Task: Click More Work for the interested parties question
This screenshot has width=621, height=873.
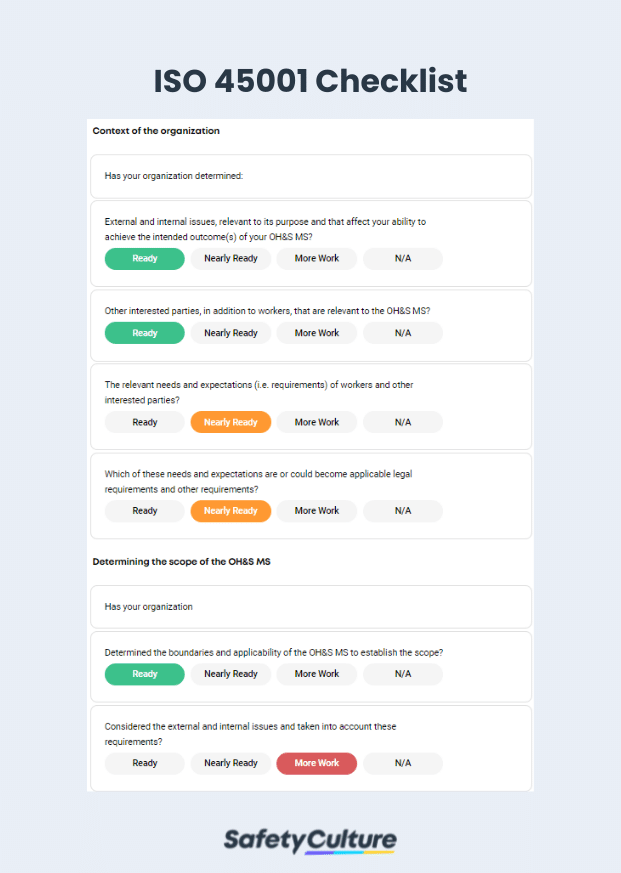Action: (x=316, y=332)
